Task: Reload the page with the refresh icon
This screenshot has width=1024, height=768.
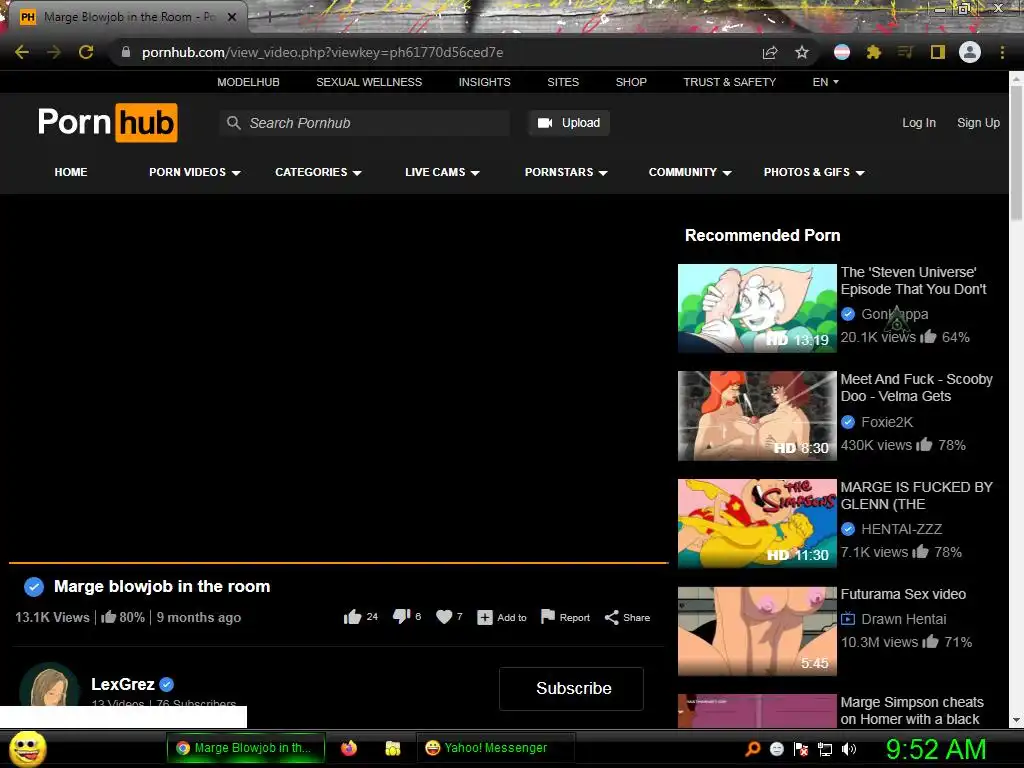Action: coord(86,52)
